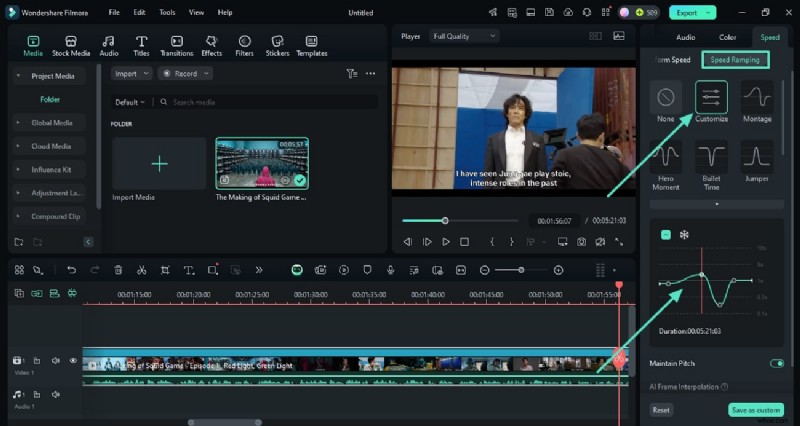Screen dimensions: 800x426
Task: Hide Video 1 track with eye icon
Action: coord(73,360)
